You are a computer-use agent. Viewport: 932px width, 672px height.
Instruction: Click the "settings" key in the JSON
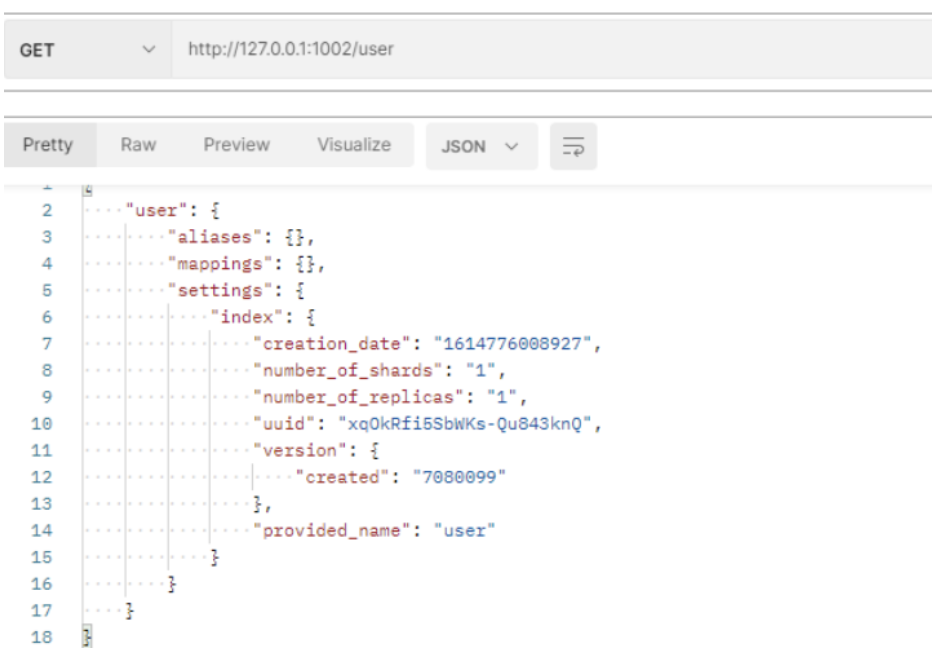coord(215,291)
